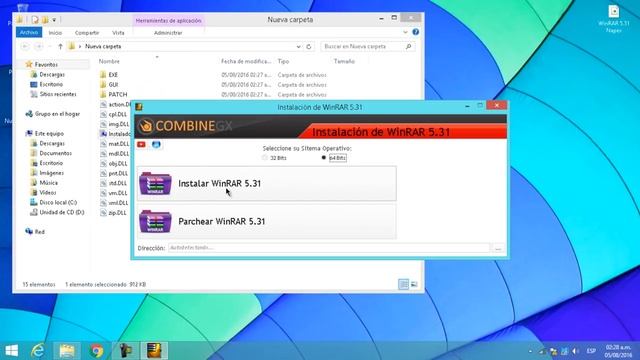This screenshot has height=360, width=640.
Task: Sort by the Nombre column header
Action: click(x=109, y=61)
